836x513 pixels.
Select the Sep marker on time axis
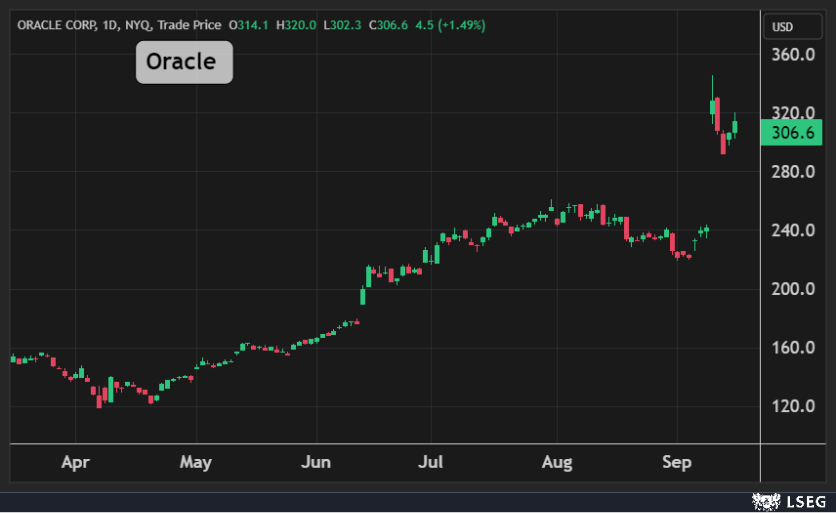coord(676,463)
